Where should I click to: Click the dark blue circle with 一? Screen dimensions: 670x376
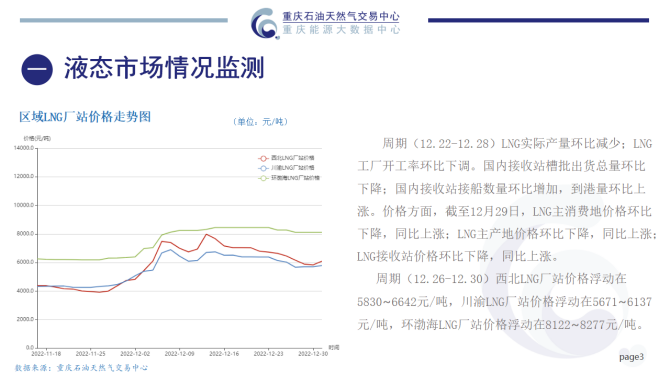coord(37,70)
